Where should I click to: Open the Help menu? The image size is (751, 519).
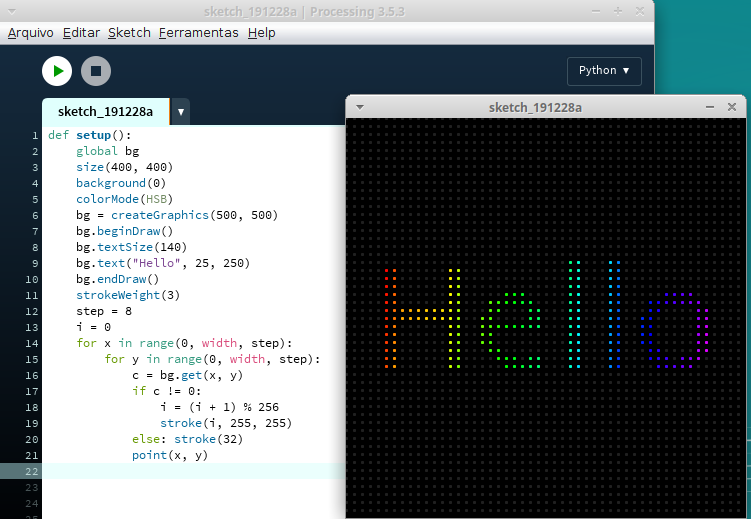pos(261,32)
